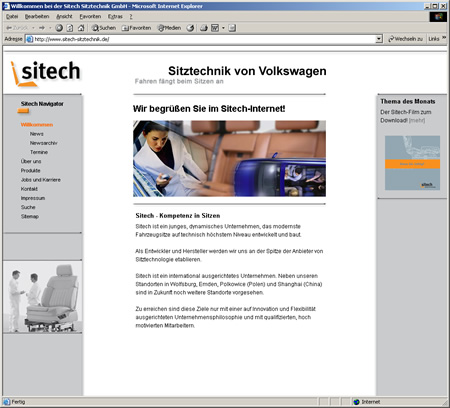Open the dropdown arrow beside the Word icon

pos(223,28)
